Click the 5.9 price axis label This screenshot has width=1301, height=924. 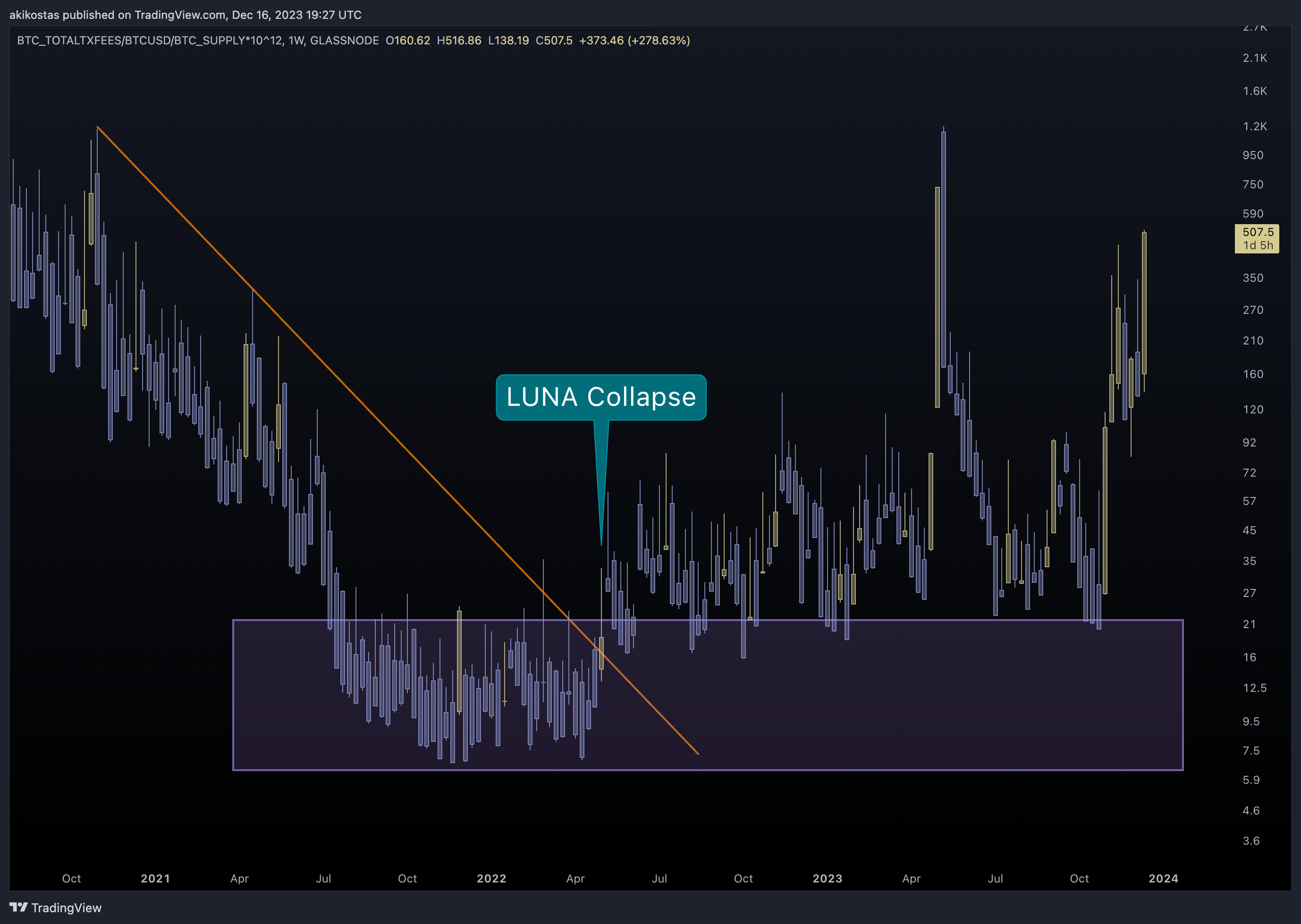click(x=1251, y=780)
